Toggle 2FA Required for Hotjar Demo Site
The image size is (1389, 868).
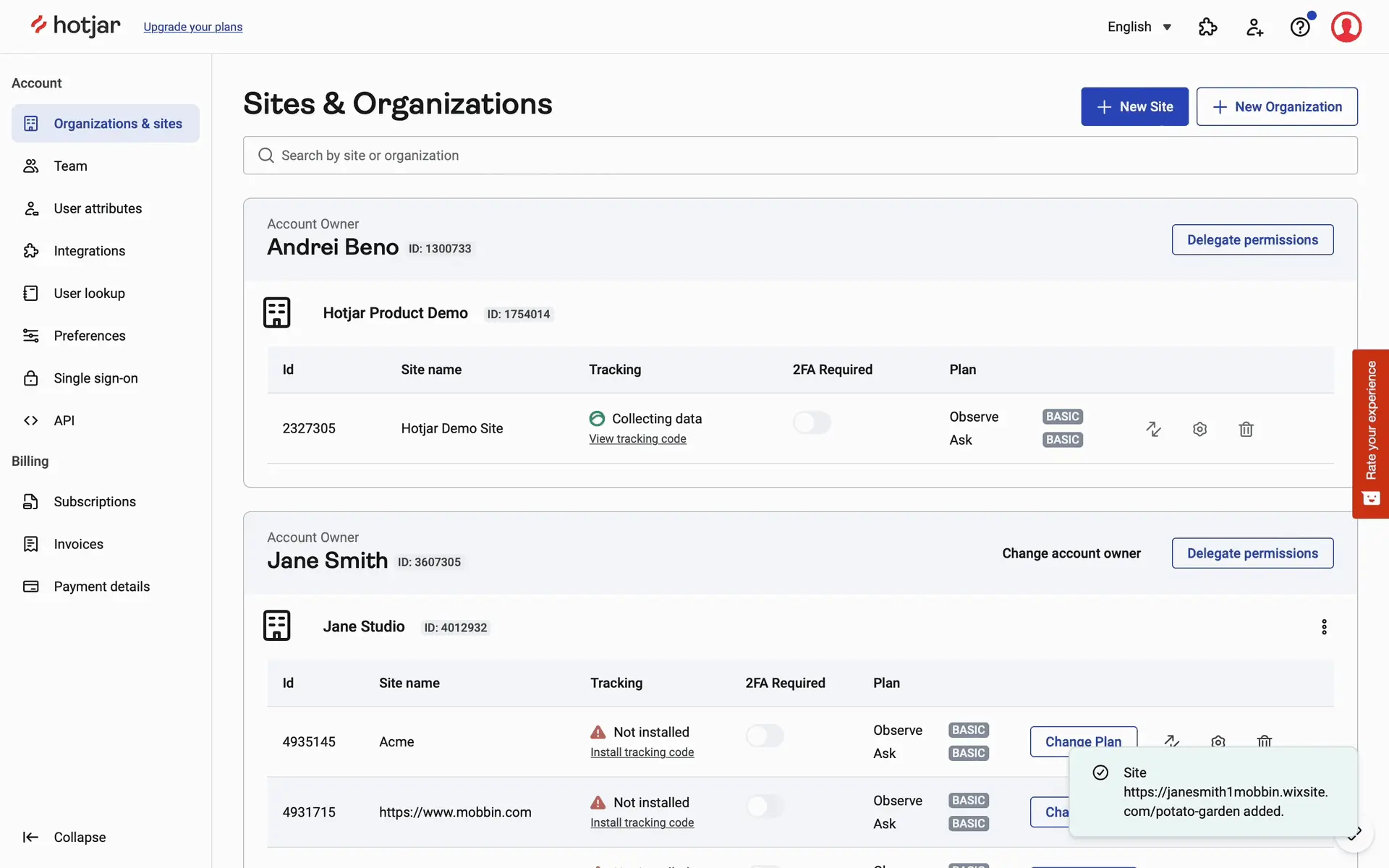click(x=812, y=422)
